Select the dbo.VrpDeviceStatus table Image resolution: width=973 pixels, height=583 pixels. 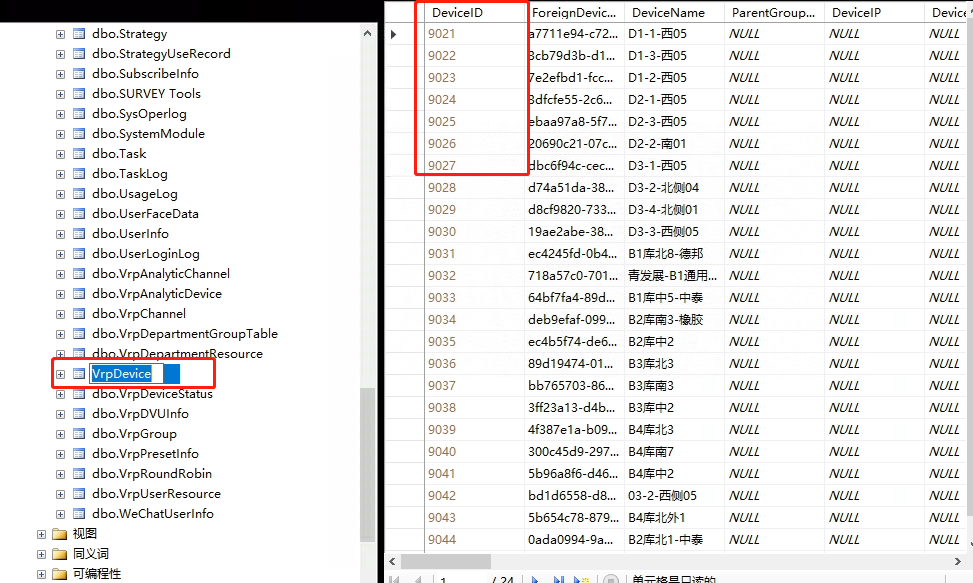click(x=153, y=394)
